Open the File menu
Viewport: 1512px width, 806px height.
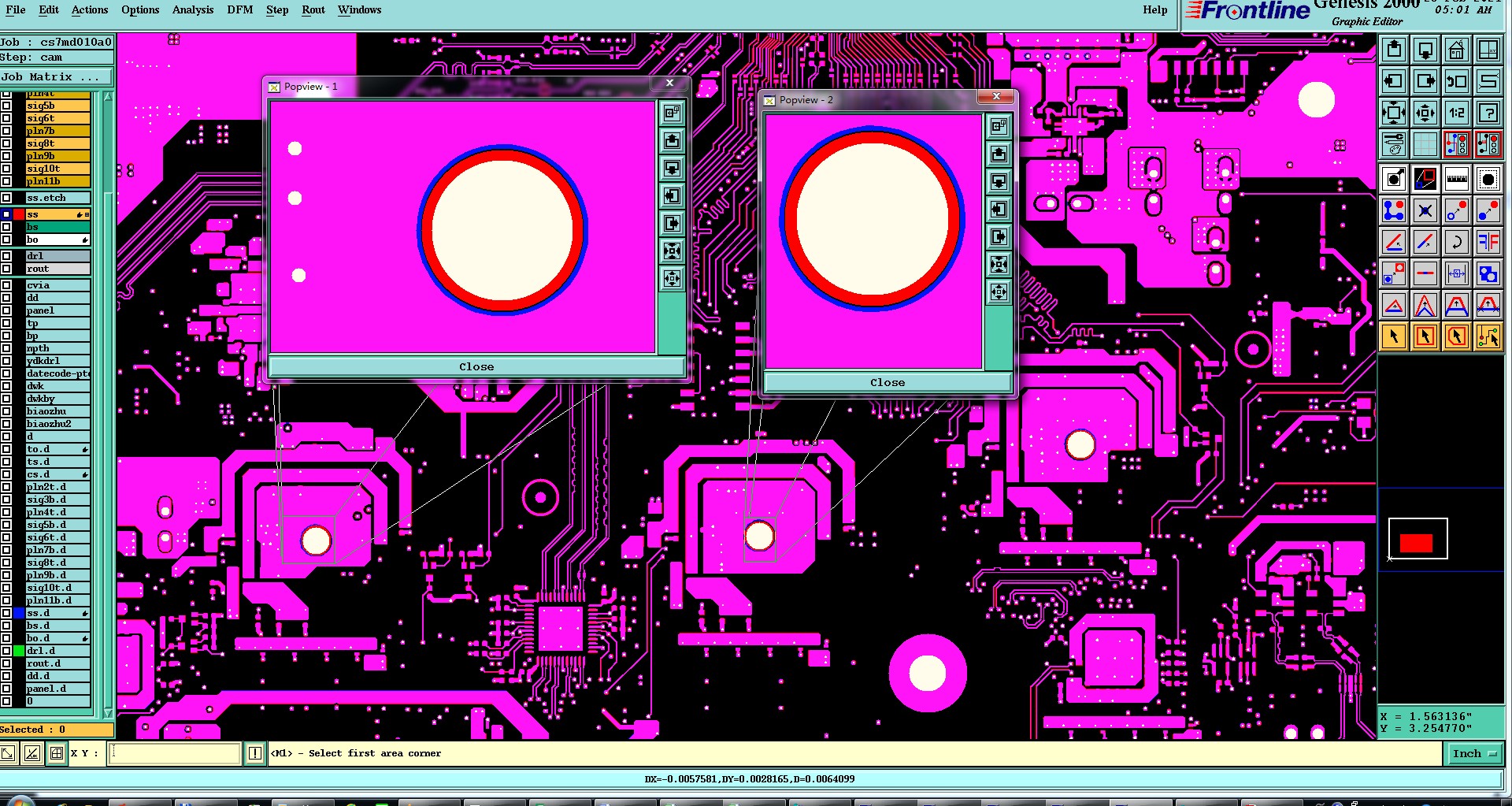click(16, 9)
